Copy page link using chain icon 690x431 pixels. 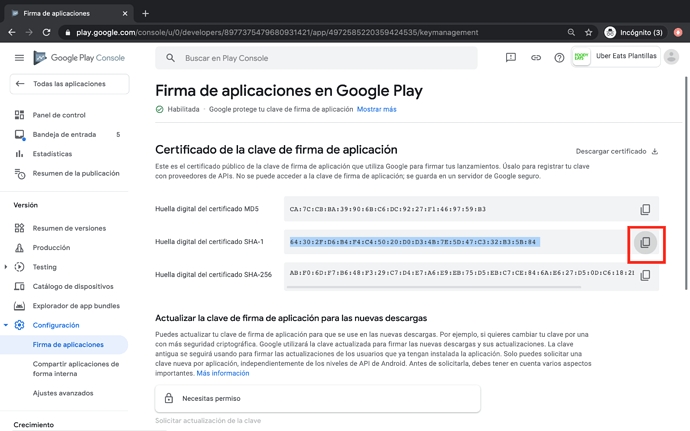click(536, 58)
